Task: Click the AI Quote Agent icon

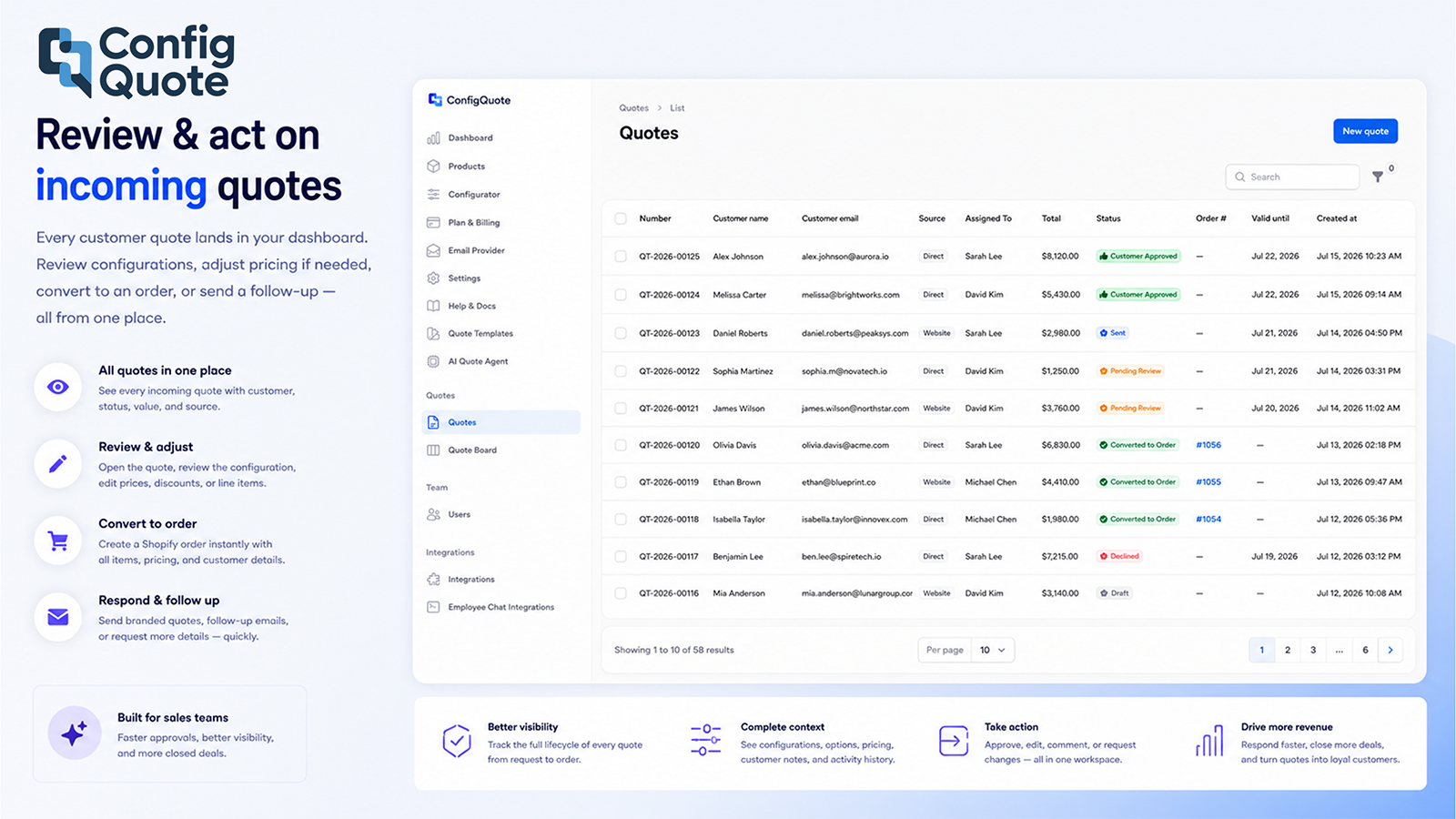Action: pos(433,361)
